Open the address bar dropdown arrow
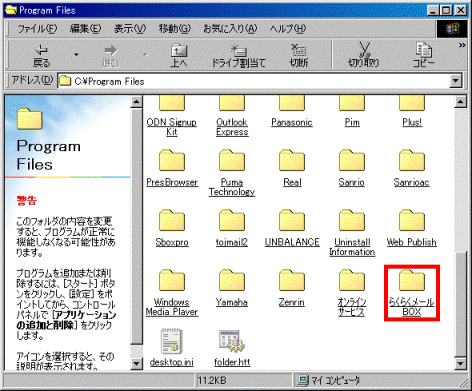 tap(455, 81)
